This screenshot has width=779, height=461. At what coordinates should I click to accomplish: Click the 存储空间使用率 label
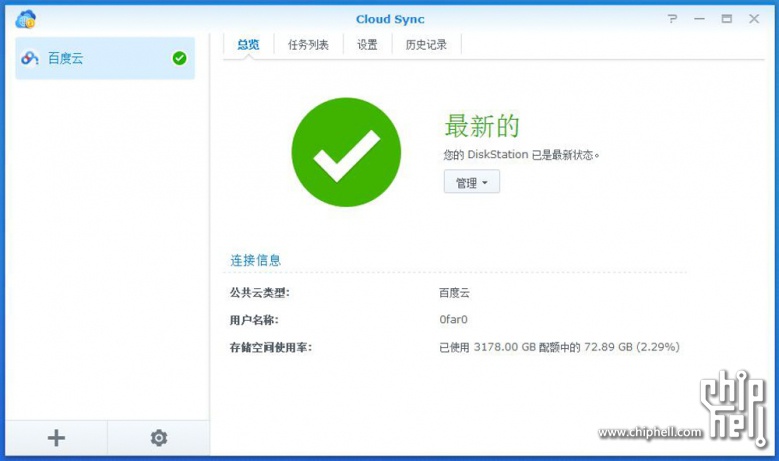[x=271, y=347]
